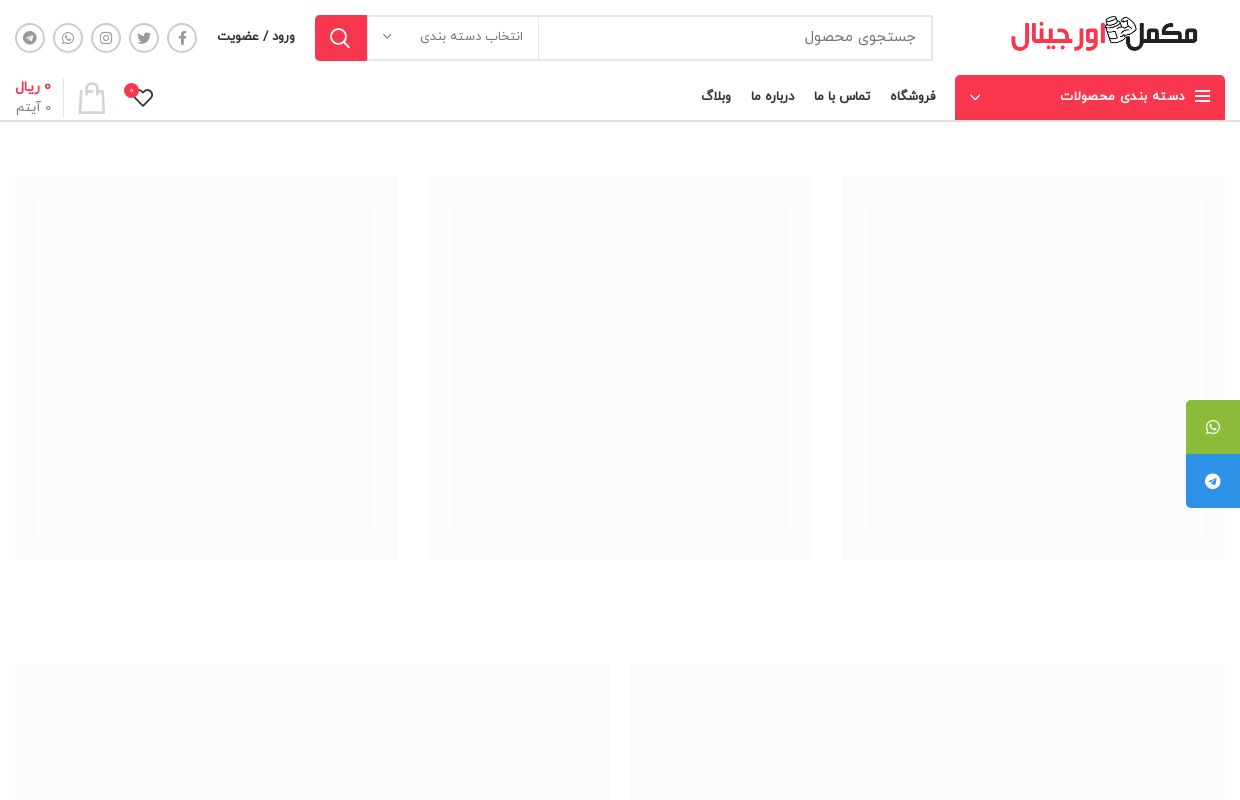
Task: Open the وبلاگ menu link
Action: click(716, 97)
